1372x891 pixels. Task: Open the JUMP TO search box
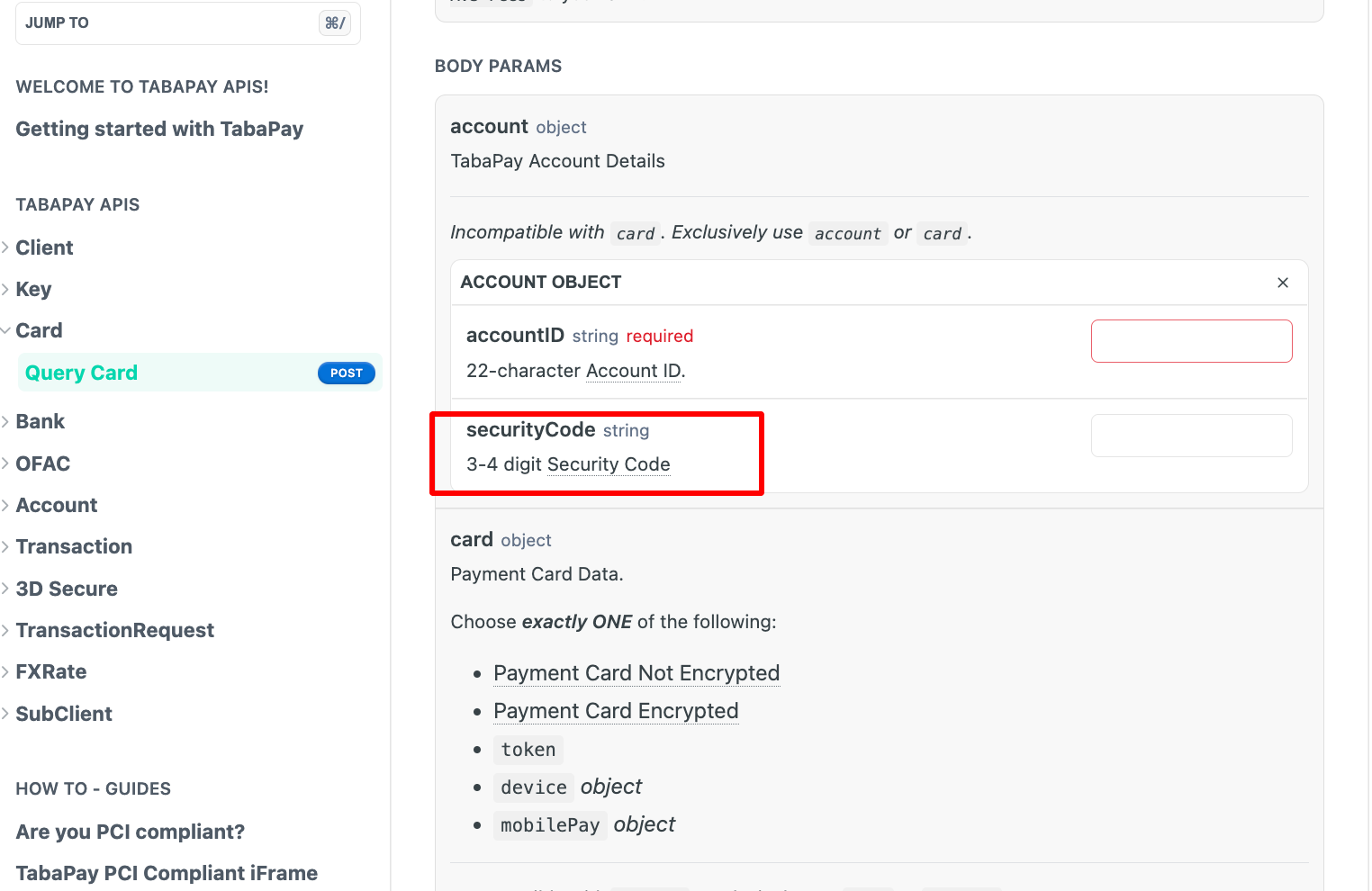pyautogui.click(x=188, y=22)
